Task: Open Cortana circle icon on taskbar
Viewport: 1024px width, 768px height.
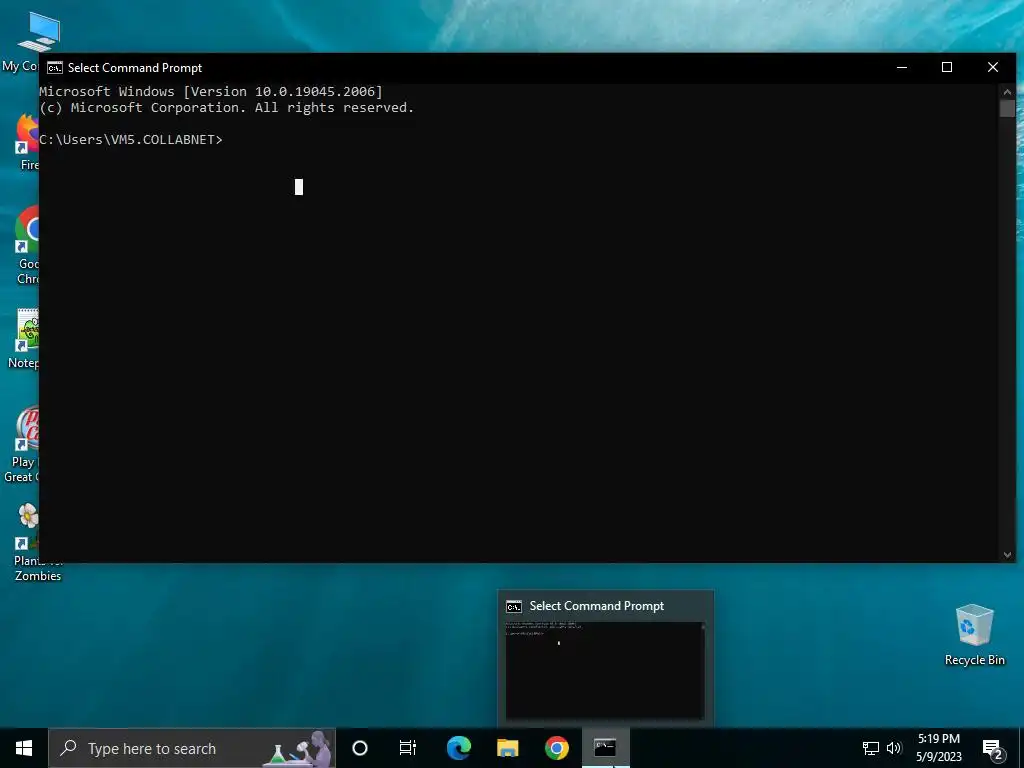Action: tap(360, 748)
